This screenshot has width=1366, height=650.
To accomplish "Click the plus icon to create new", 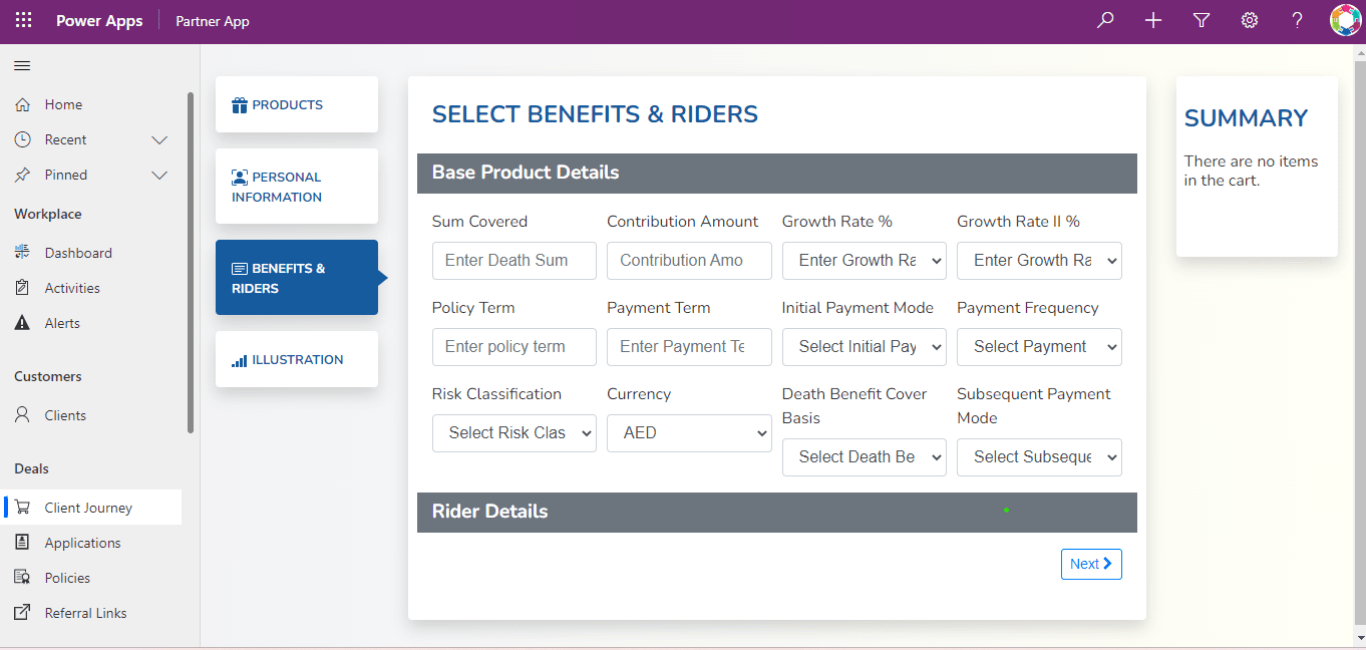I will [x=1153, y=20].
